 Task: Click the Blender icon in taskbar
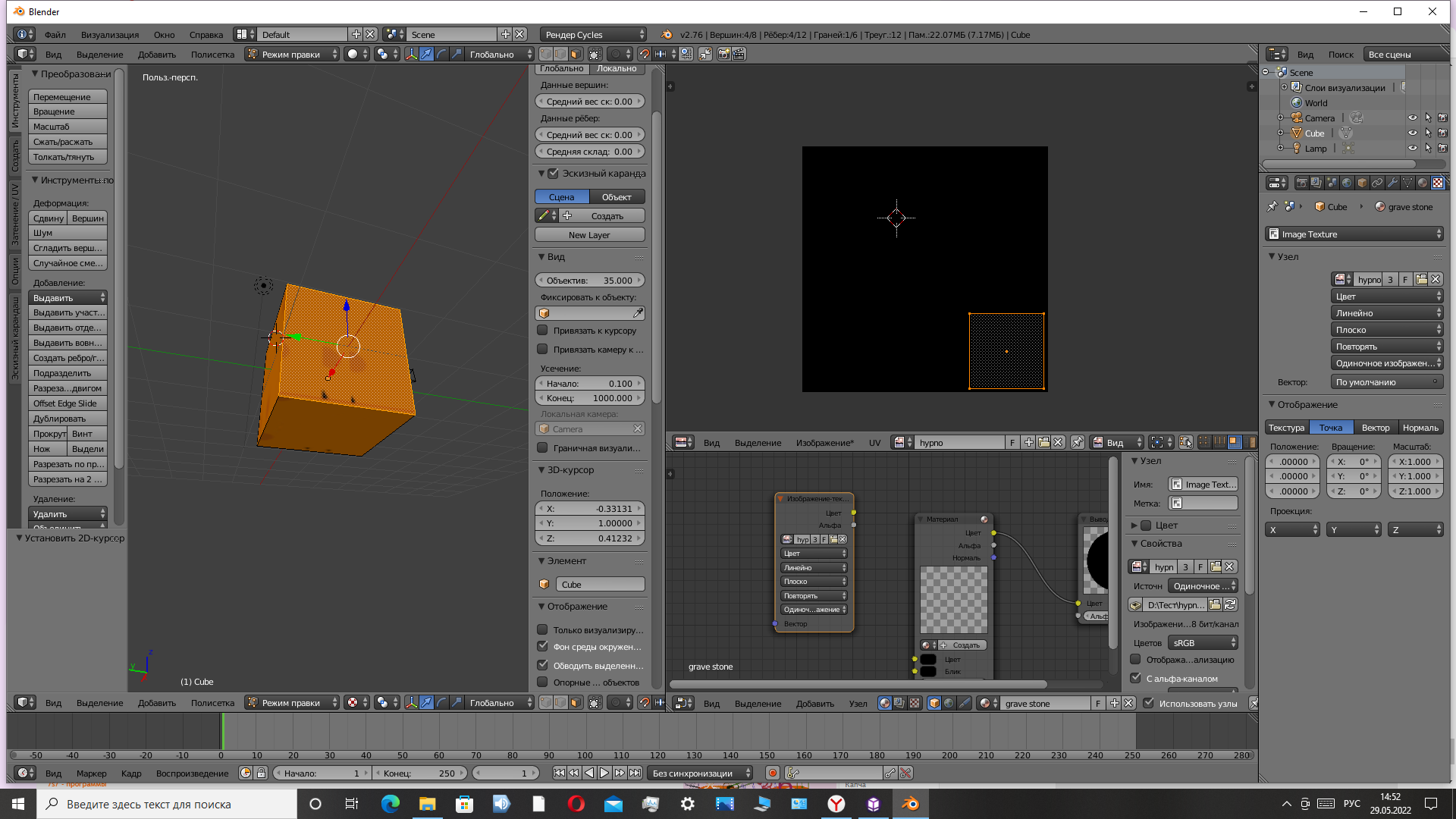click(x=910, y=804)
